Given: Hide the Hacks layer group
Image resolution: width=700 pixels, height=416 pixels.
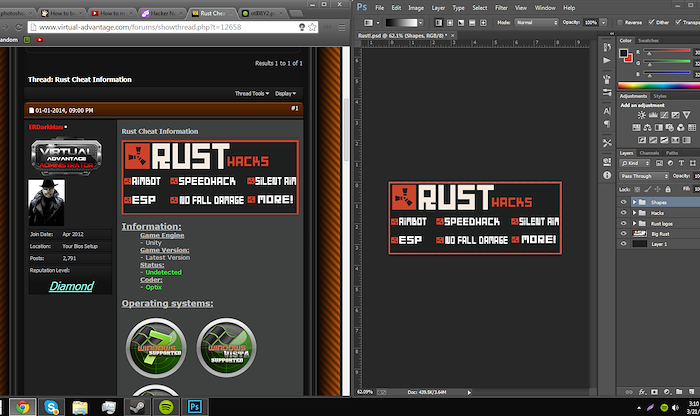Looking at the screenshot, I should point(624,213).
